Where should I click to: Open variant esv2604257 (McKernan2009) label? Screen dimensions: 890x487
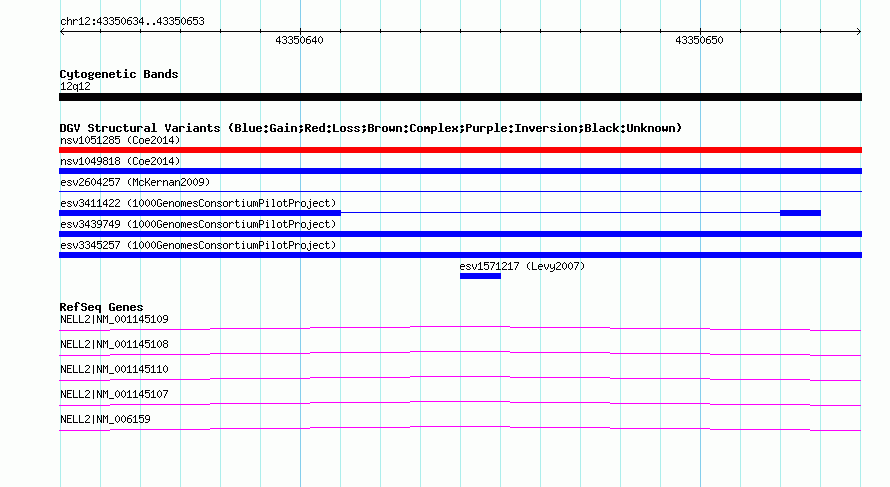click(x=135, y=182)
